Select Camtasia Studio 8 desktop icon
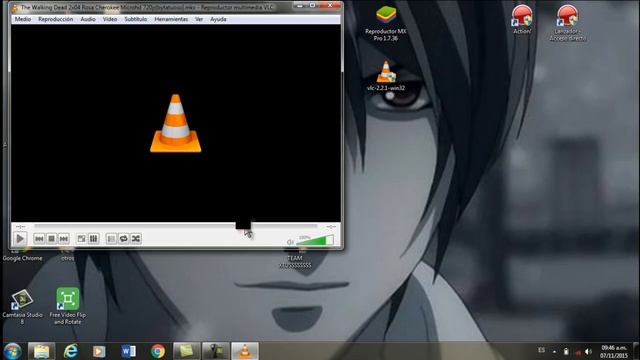640x360 pixels. (22, 307)
